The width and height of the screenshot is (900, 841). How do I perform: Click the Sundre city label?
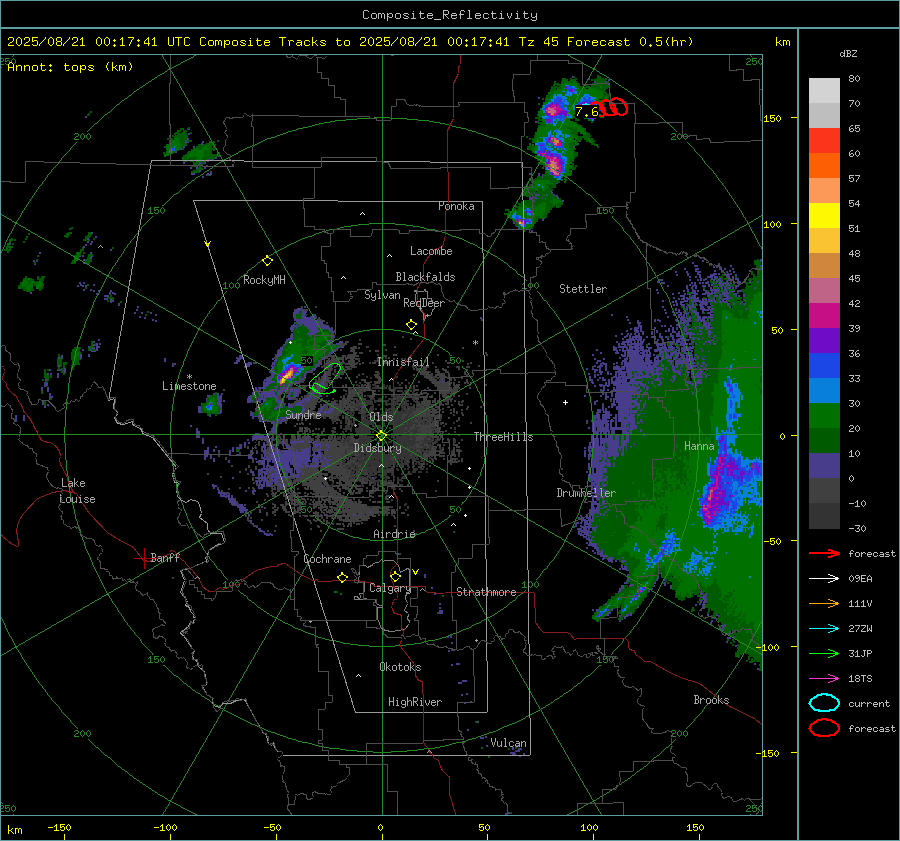point(303,415)
